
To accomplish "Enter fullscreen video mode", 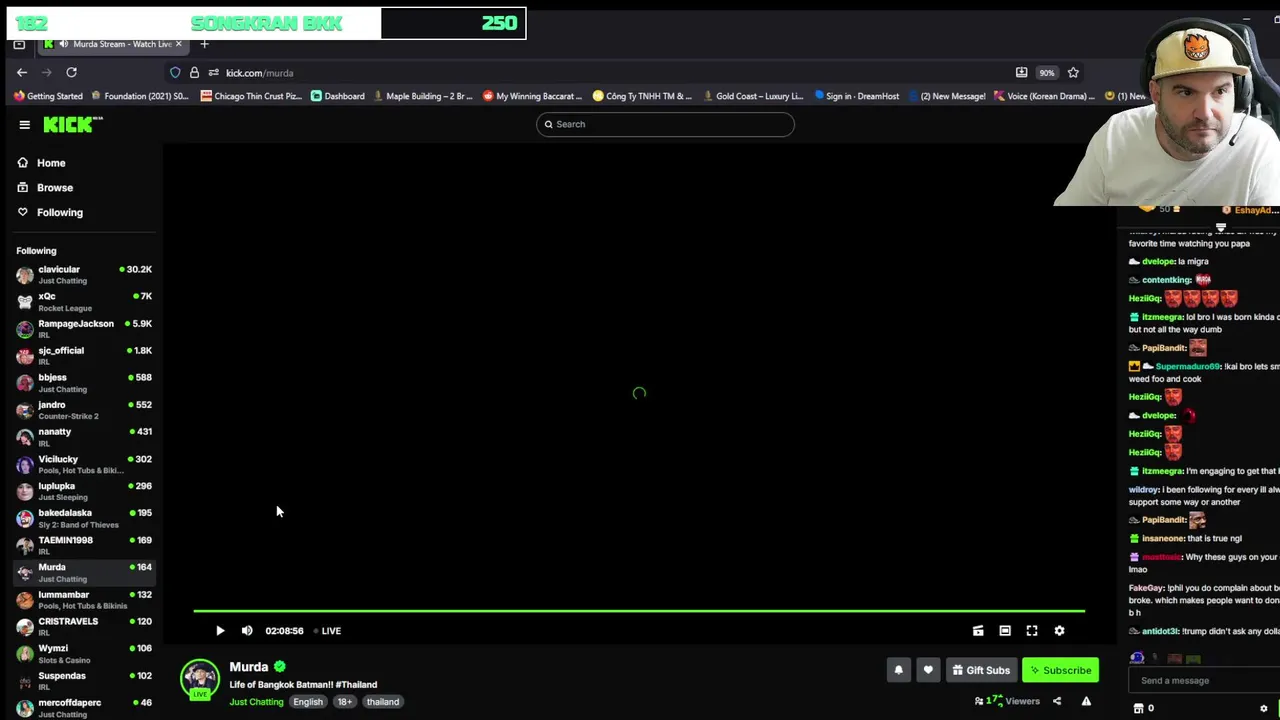I will point(1032,631).
